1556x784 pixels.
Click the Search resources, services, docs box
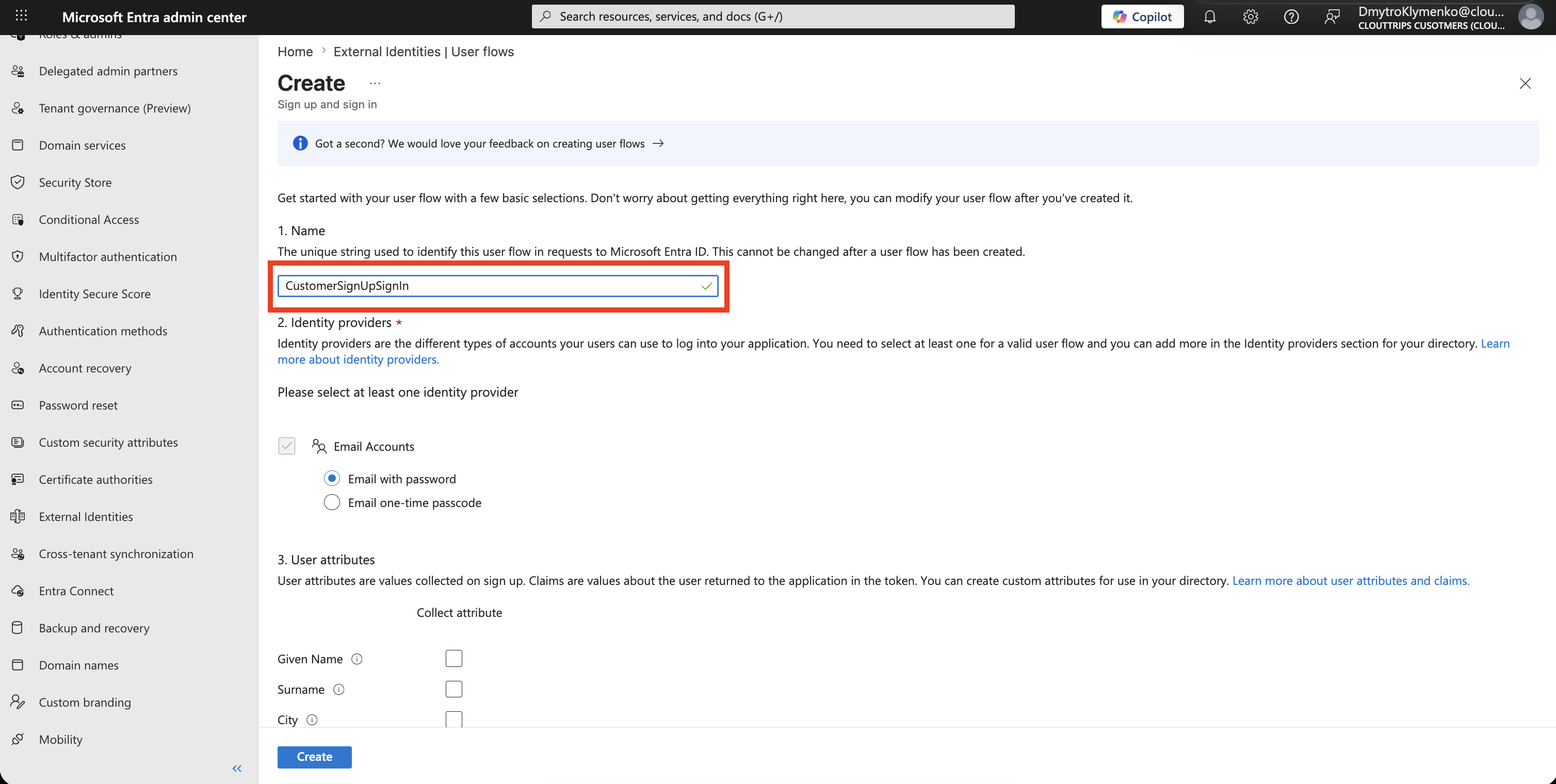point(772,17)
